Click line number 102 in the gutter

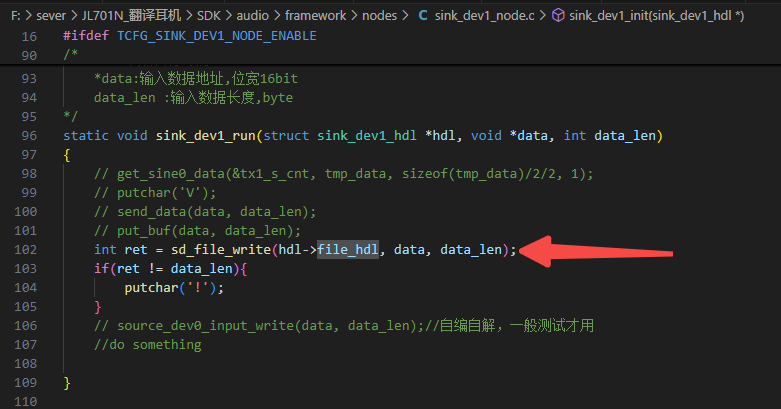tap(25, 250)
